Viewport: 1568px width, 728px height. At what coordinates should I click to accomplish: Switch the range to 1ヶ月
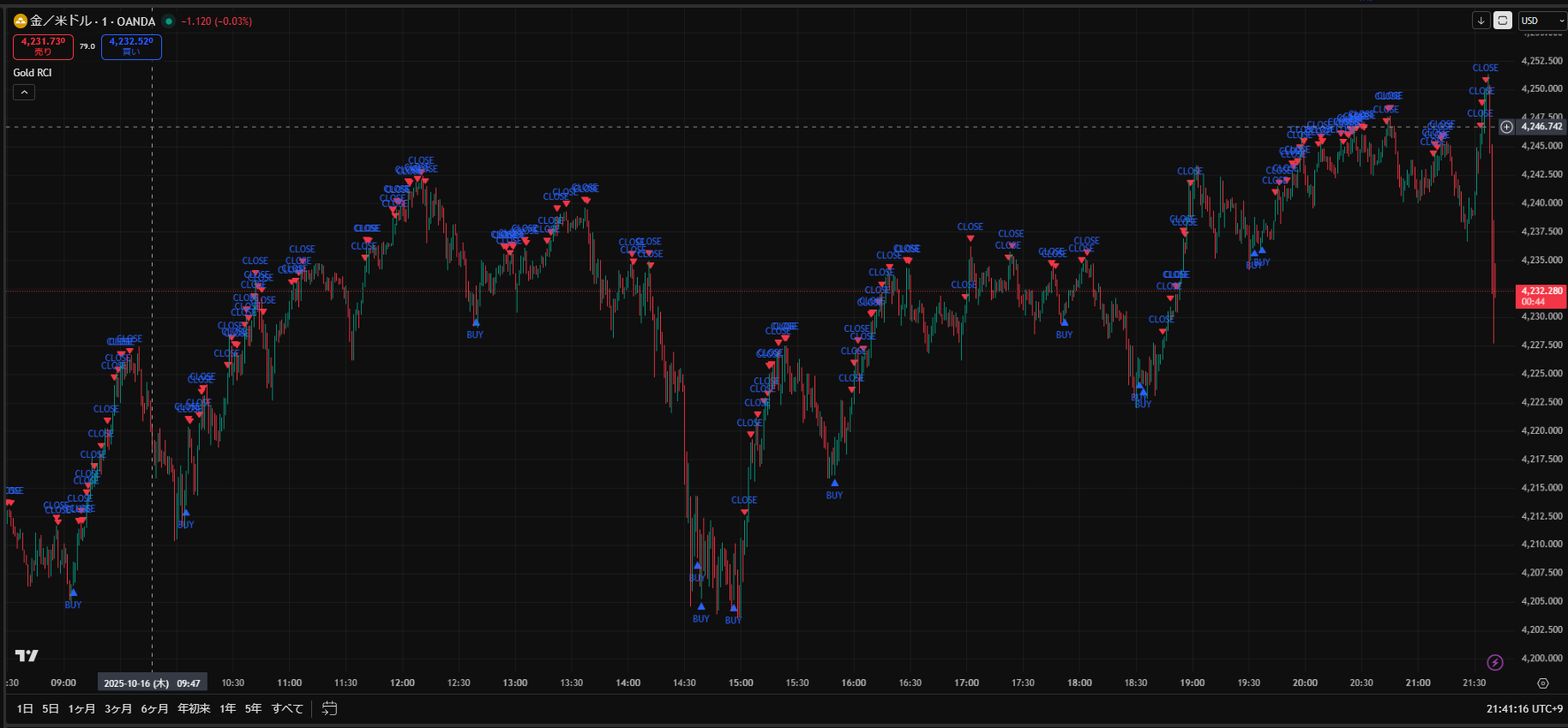pos(81,708)
